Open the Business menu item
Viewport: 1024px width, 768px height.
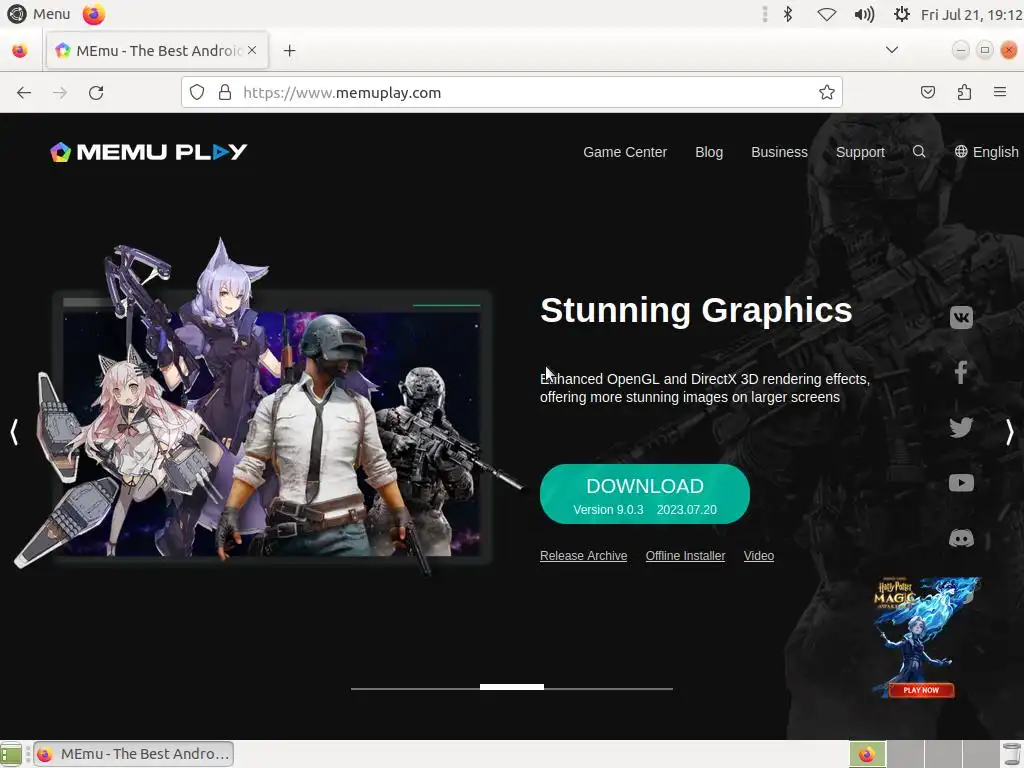coord(779,152)
